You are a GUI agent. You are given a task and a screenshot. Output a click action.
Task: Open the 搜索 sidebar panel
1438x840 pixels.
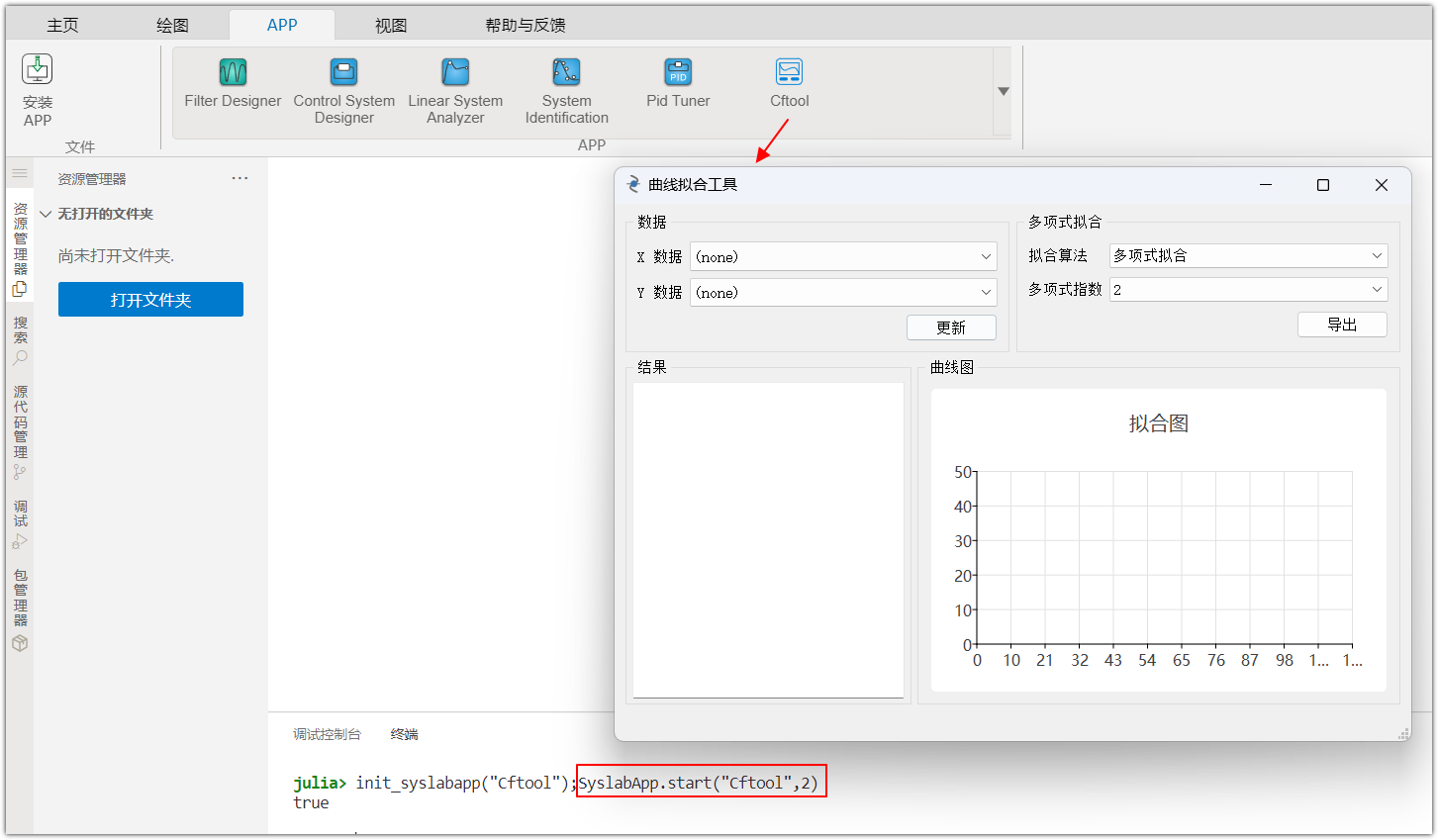(x=20, y=340)
